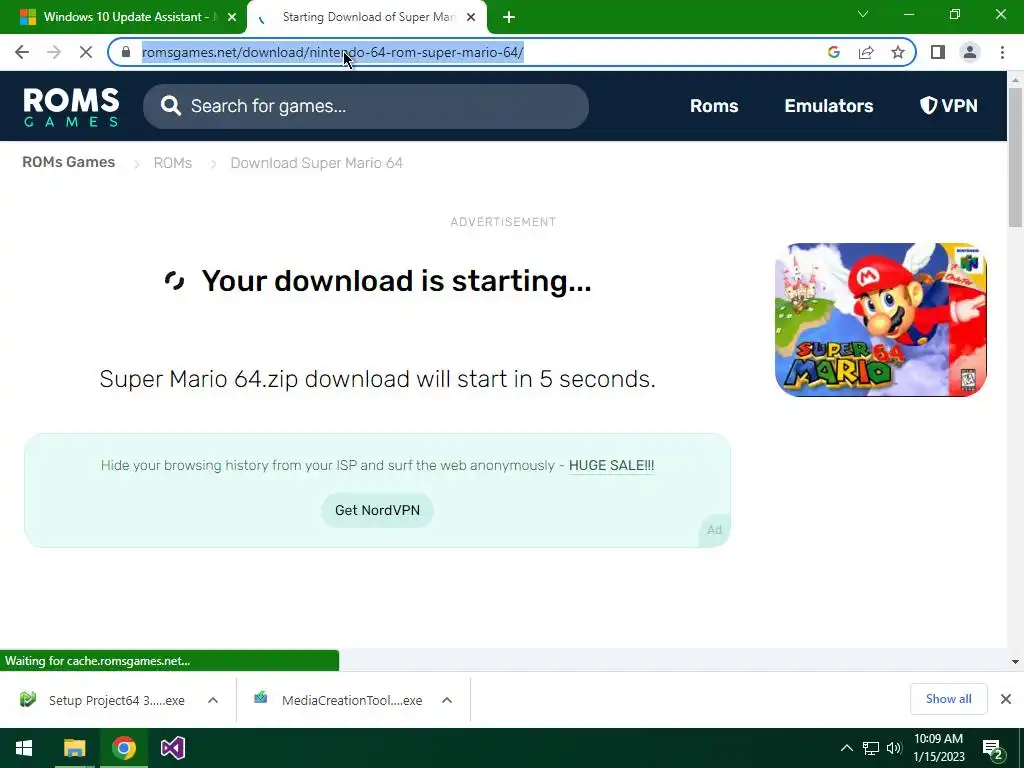Open File Explorer from the taskbar
Image resolution: width=1024 pixels, height=768 pixels.
click(x=74, y=748)
